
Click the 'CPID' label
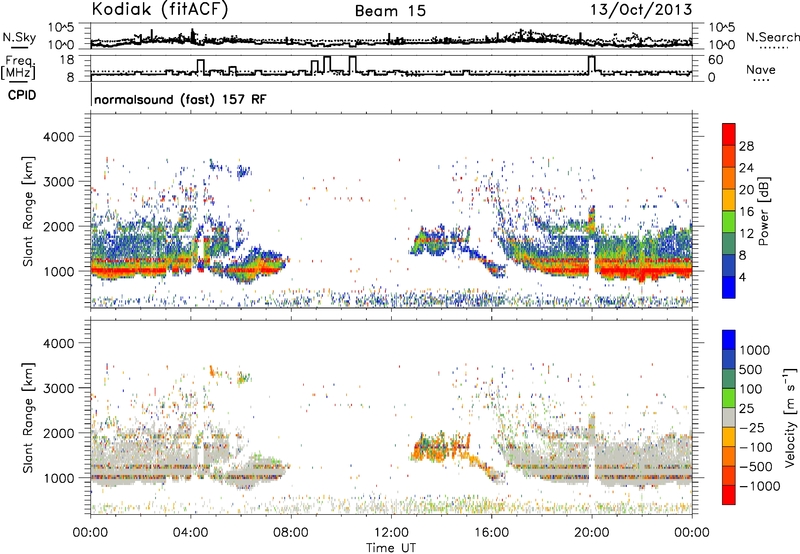(x=22, y=95)
